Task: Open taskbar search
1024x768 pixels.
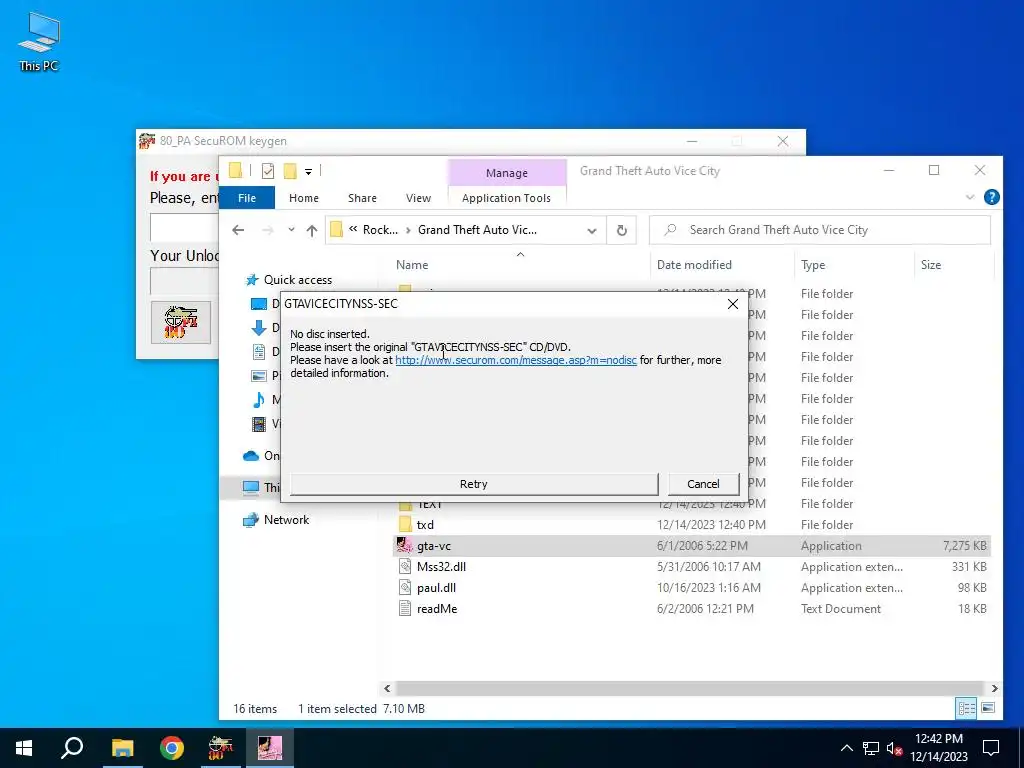Action: click(x=72, y=748)
